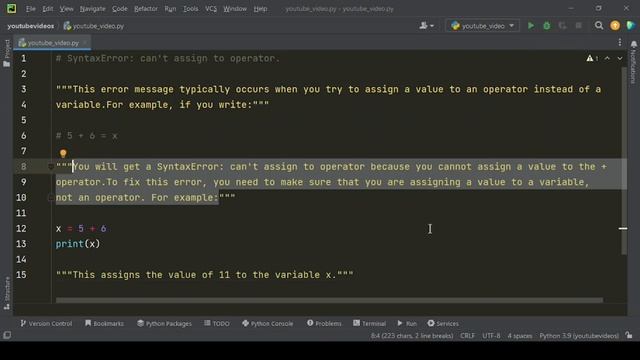
Task: Open the Run menu
Action: pyautogui.click(x=170, y=9)
